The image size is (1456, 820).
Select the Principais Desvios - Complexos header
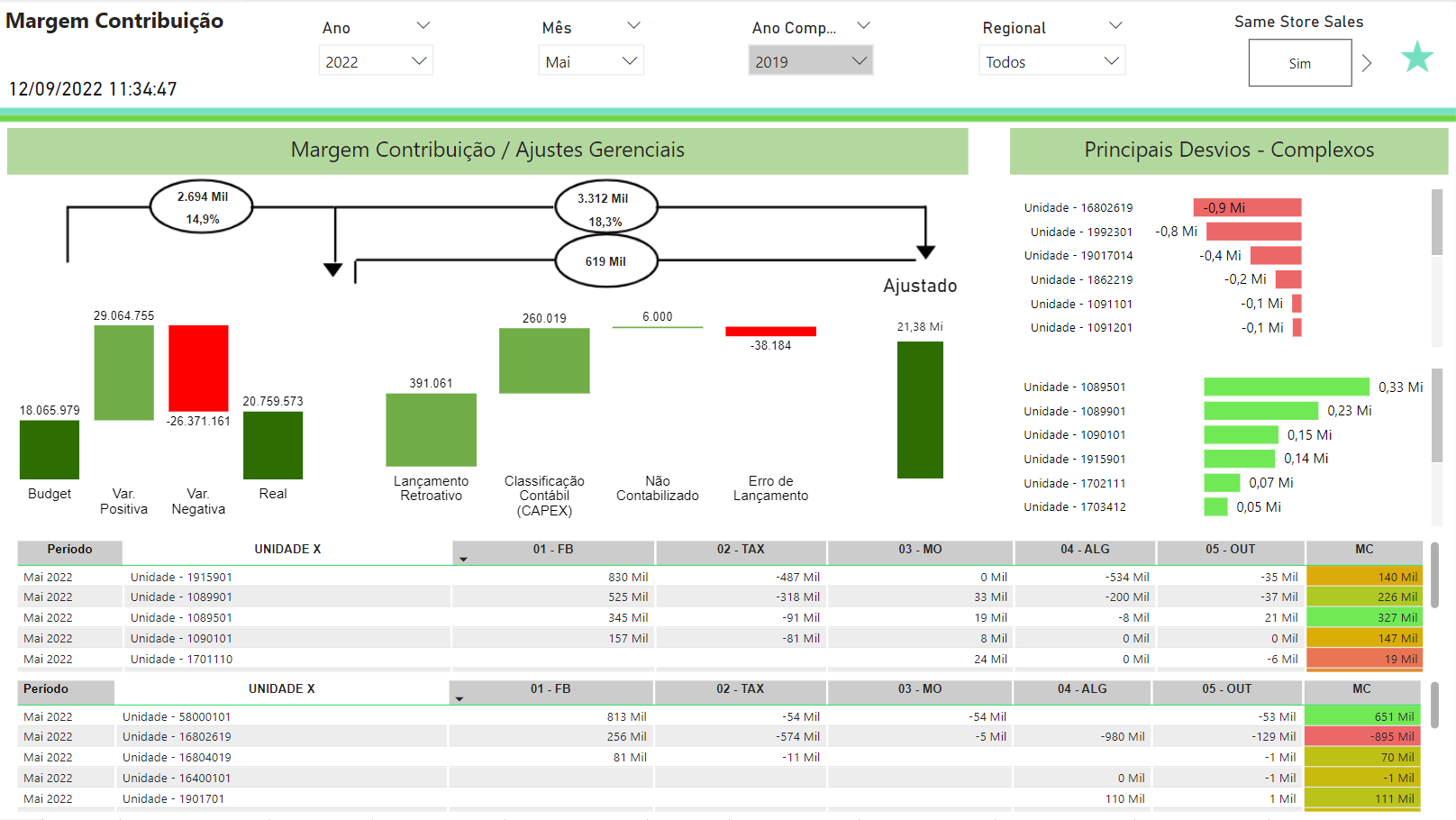(x=1228, y=150)
